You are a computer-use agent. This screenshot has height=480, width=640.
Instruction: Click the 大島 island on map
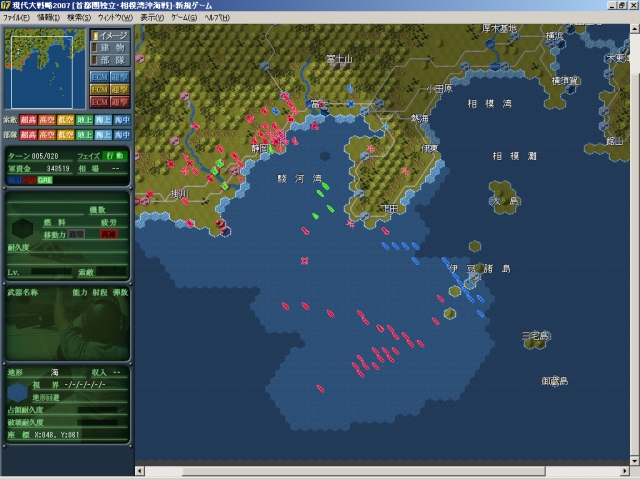tap(504, 198)
